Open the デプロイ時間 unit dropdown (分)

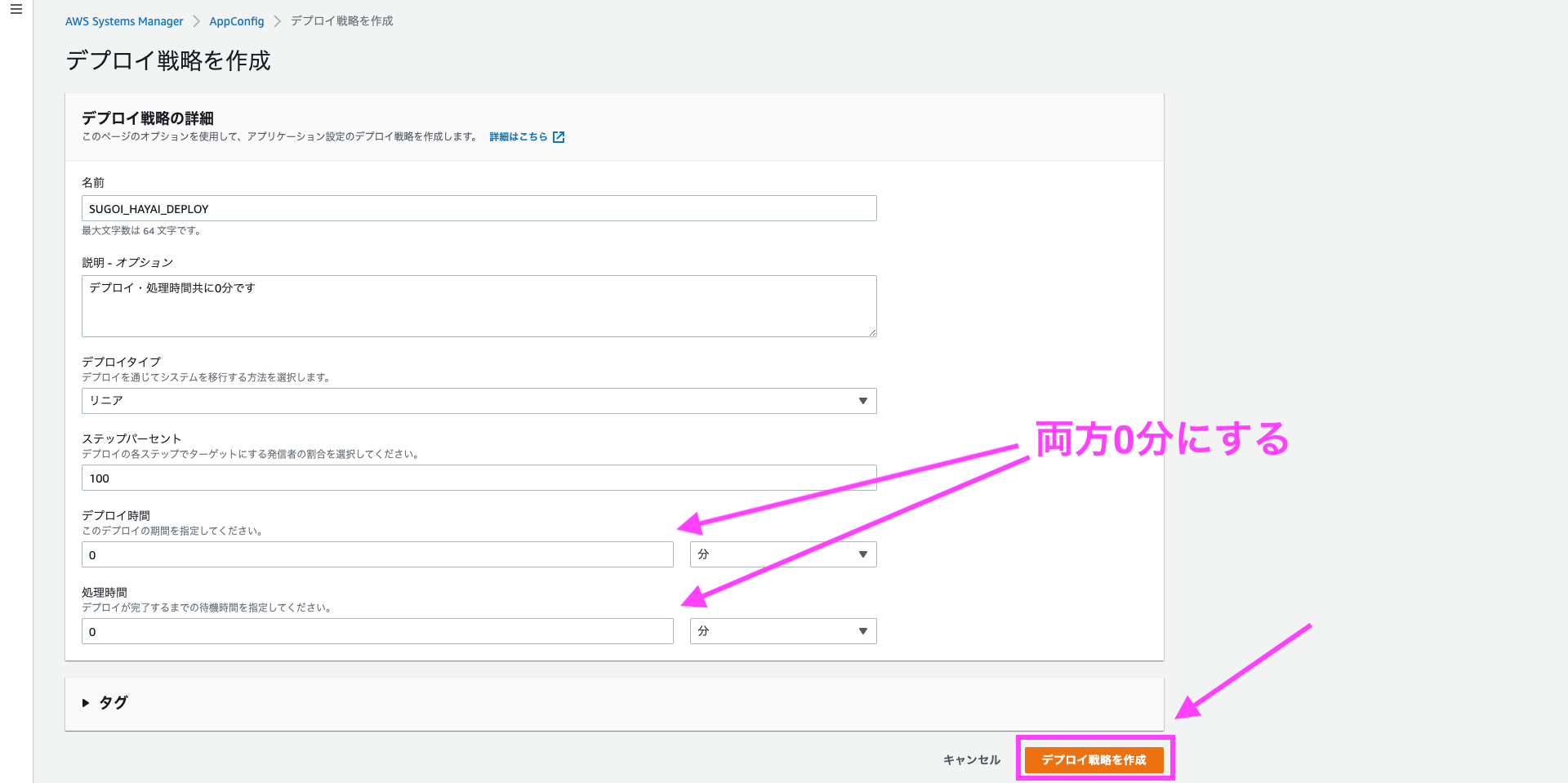tap(782, 554)
